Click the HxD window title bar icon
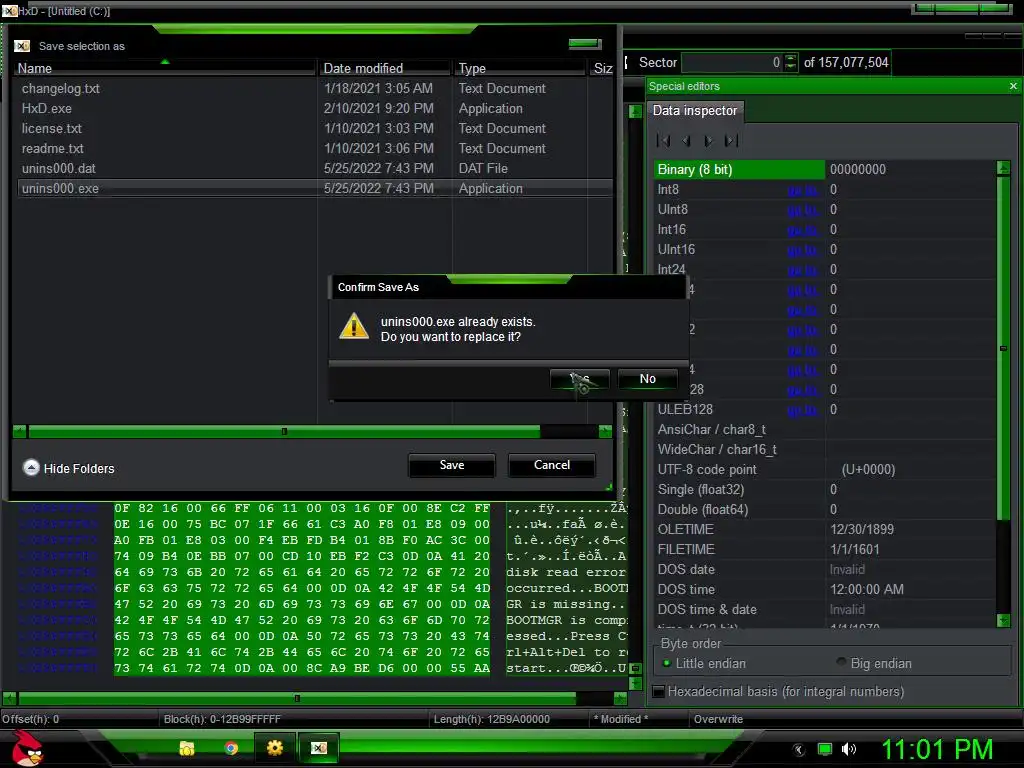Viewport: 1024px width, 768px height. pyautogui.click(x=9, y=10)
